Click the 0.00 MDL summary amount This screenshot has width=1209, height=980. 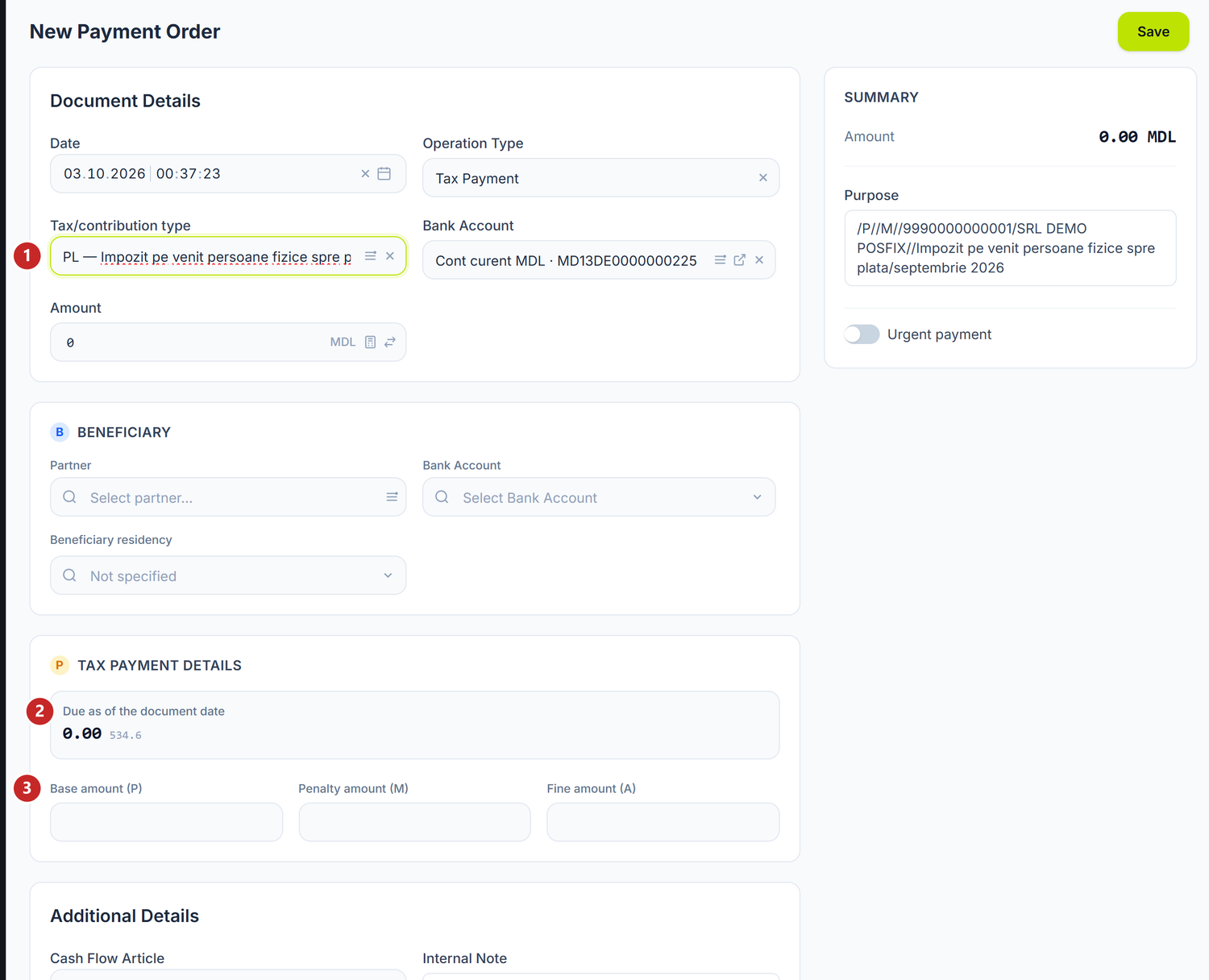pos(1137,137)
